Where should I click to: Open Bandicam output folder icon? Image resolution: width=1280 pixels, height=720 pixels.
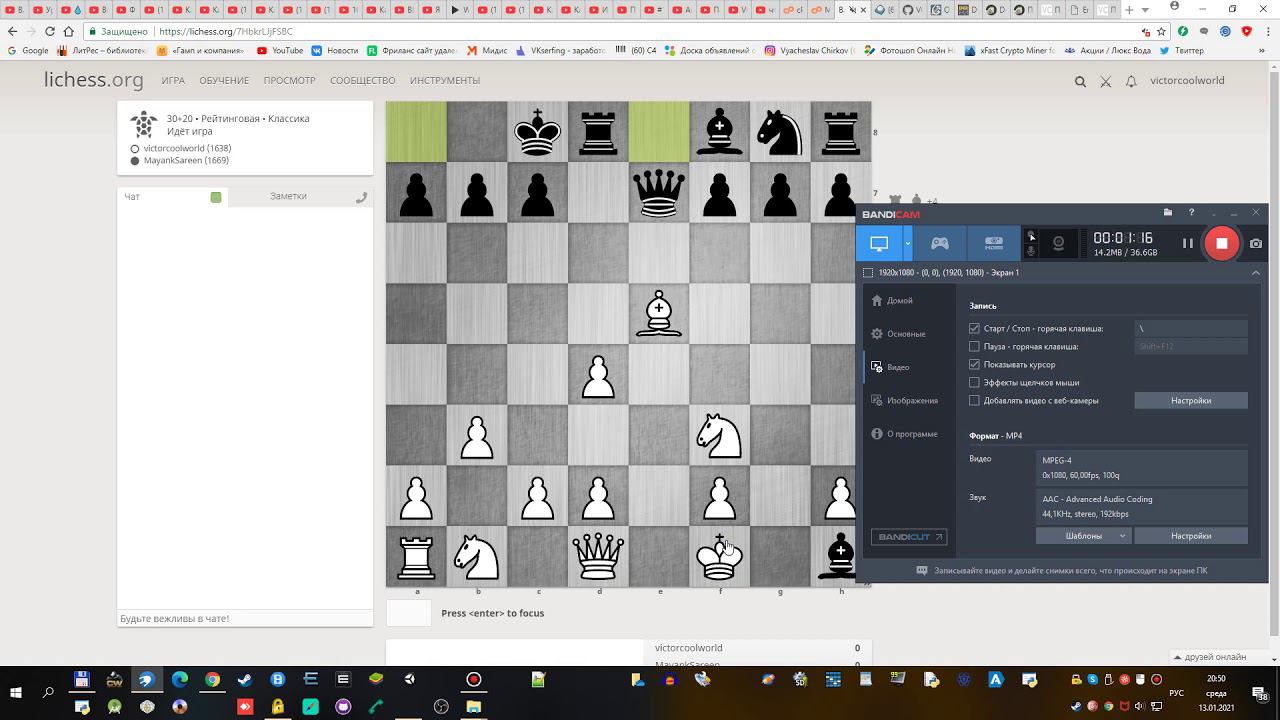1167,213
